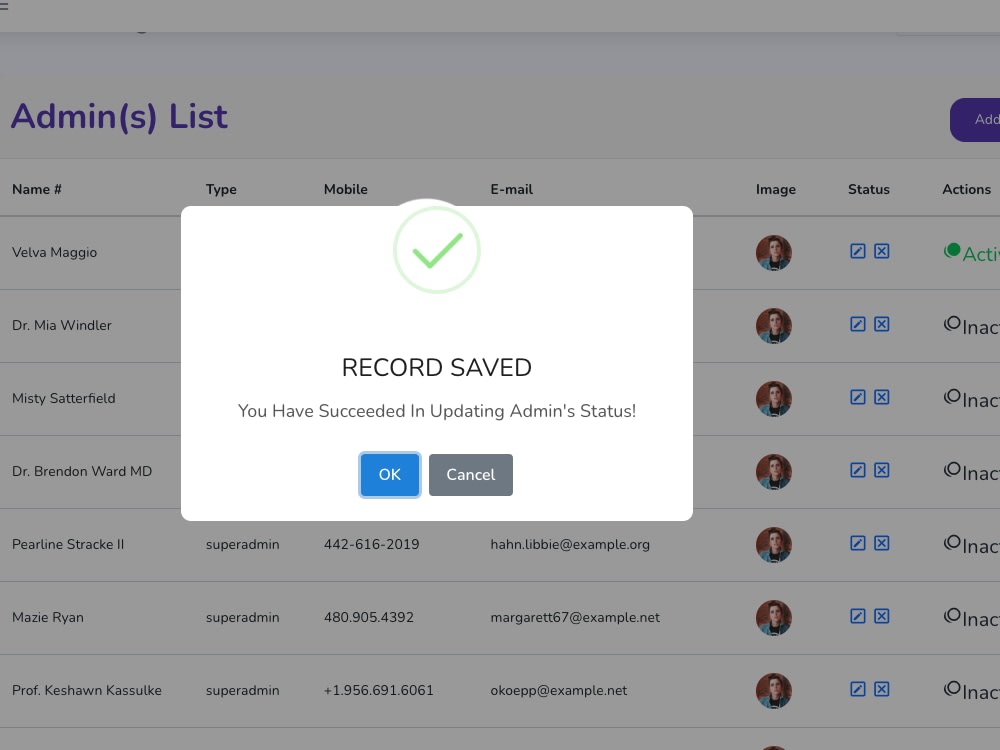This screenshot has height=750, width=1000.
Task: Click email okoepp@example.net
Action: click(559, 691)
